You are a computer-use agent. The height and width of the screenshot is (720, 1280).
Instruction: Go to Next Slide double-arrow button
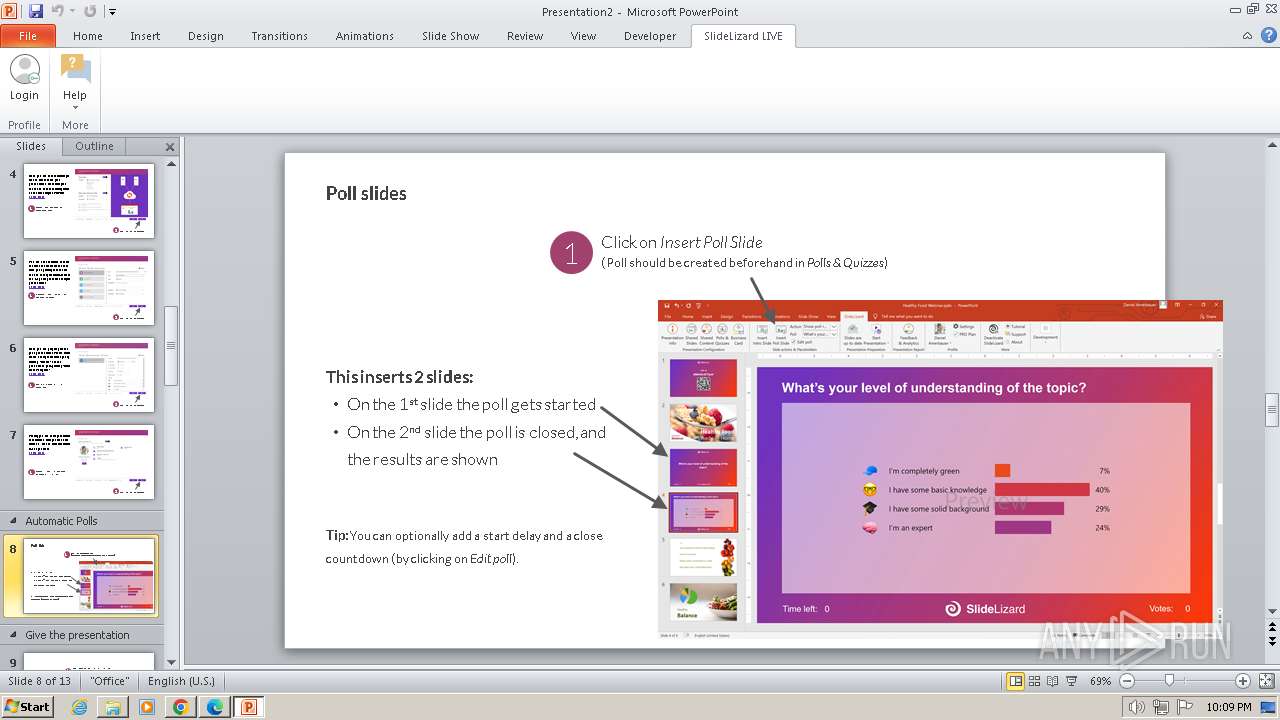[1272, 641]
